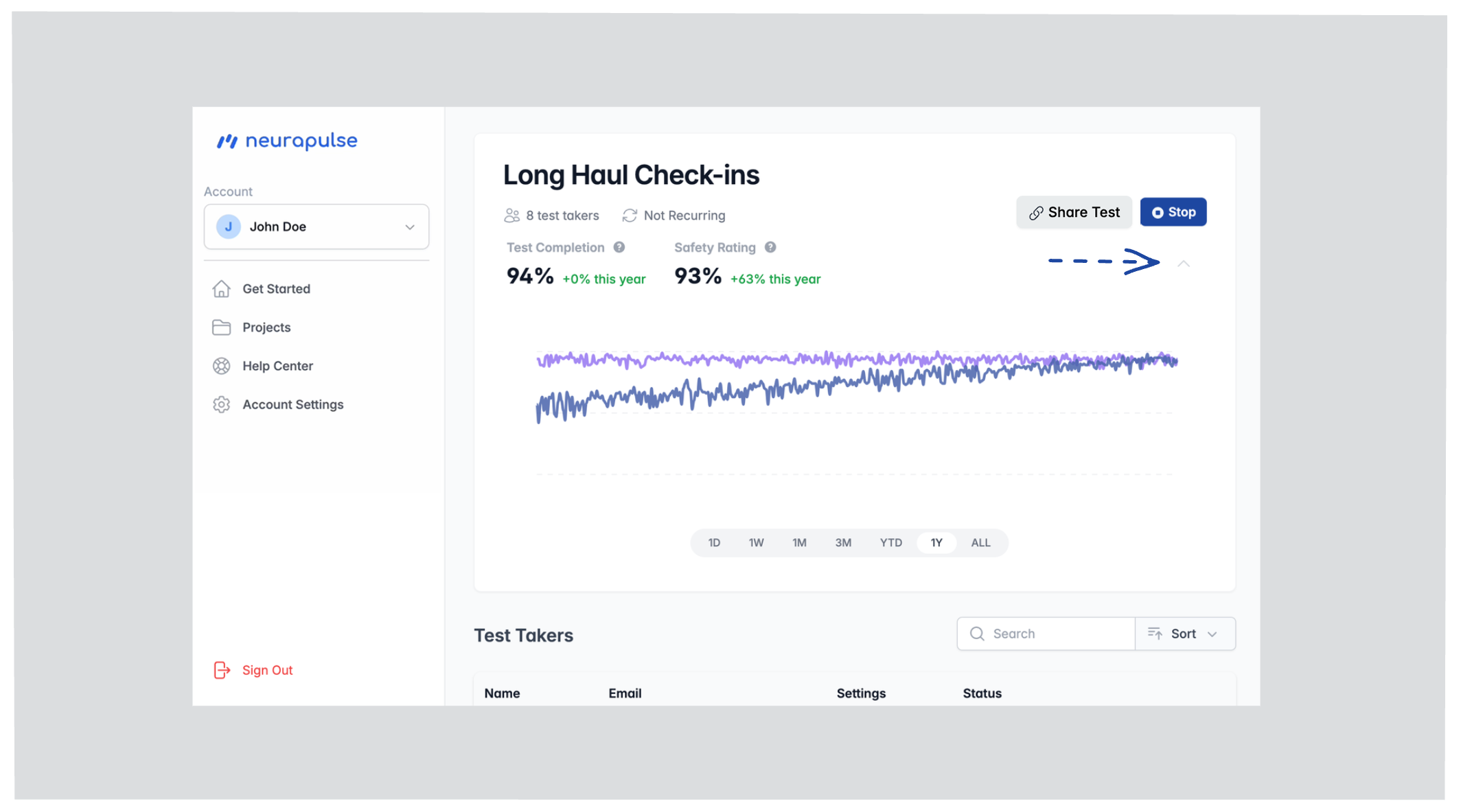Click the Projects folder icon
The image size is (1461, 812).
221,327
